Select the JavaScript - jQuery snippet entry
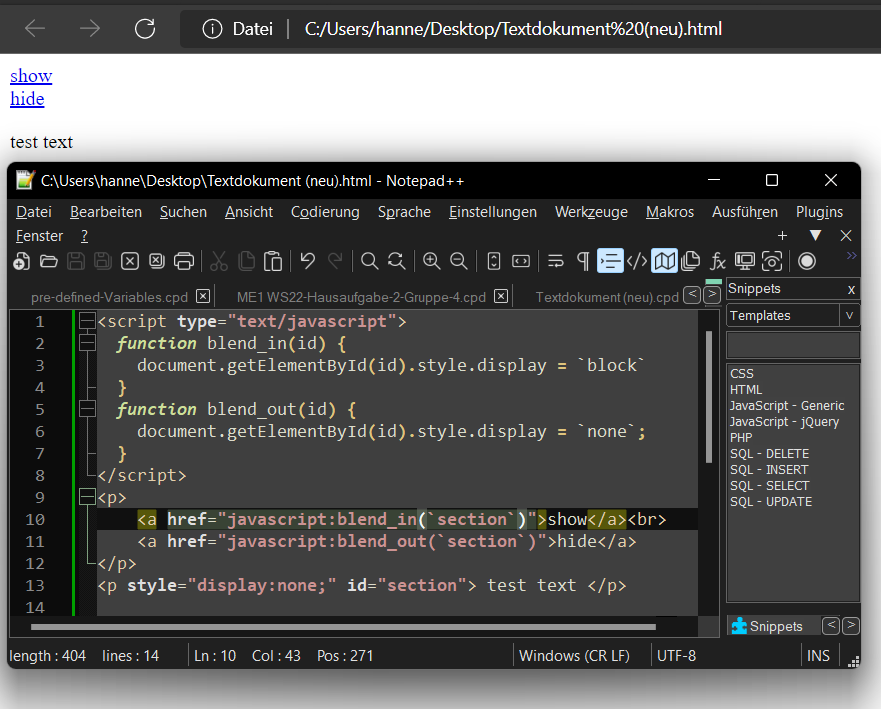Image resolution: width=881 pixels, height=709 pixels. point(784,421)
